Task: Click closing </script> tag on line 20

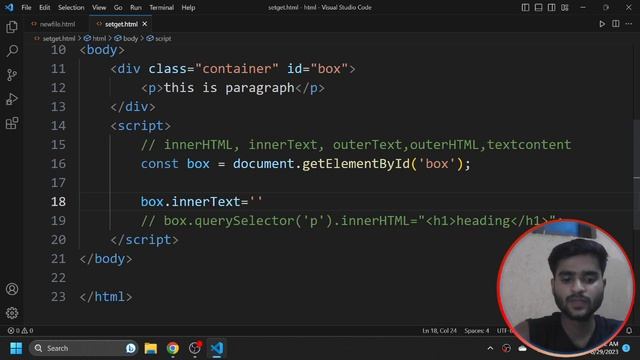Action: pos(144,240)
